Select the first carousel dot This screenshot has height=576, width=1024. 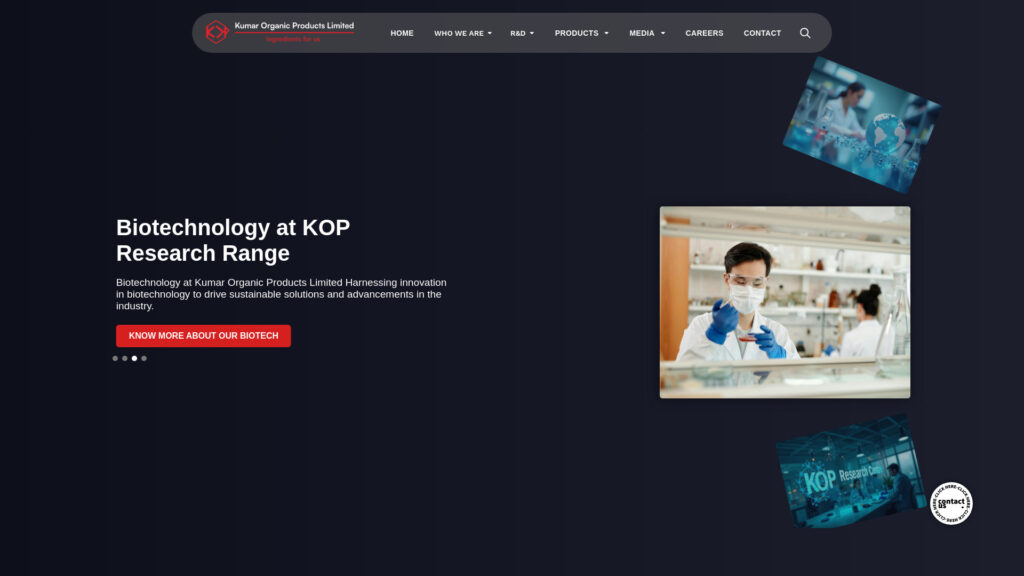click(x=114, y=357)
